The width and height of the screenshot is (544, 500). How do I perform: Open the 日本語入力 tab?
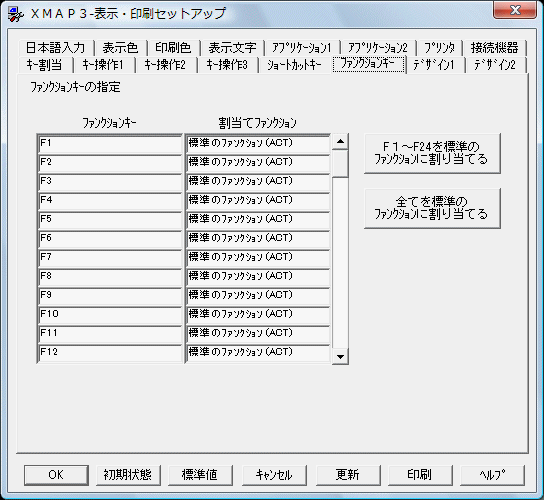click(56, 48)
